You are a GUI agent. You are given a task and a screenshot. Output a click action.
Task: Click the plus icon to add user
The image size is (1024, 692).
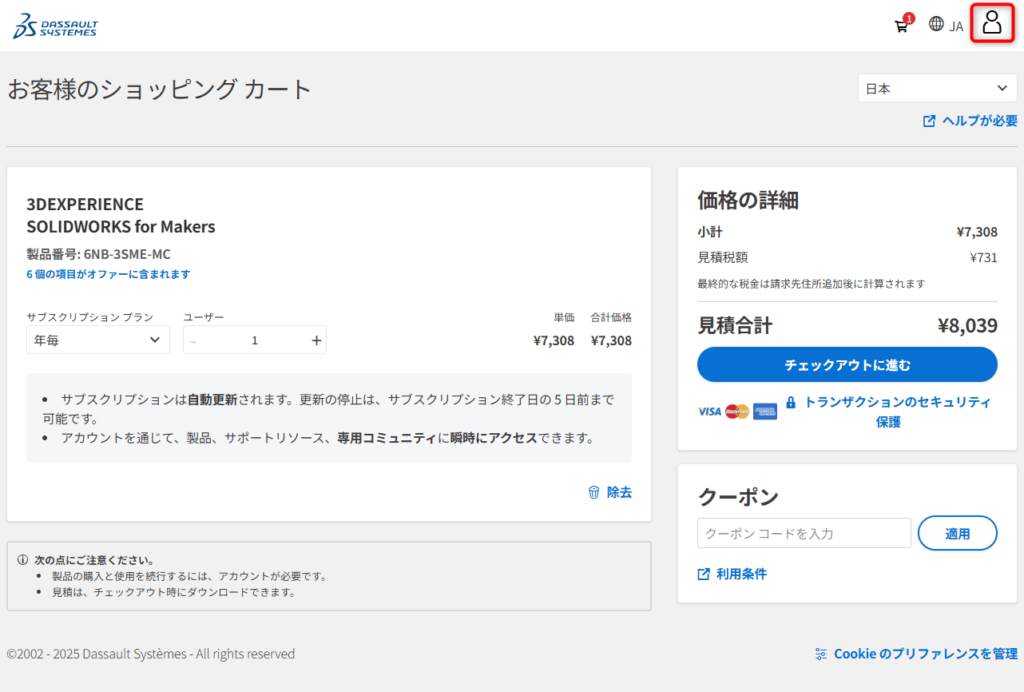(316, 340)
